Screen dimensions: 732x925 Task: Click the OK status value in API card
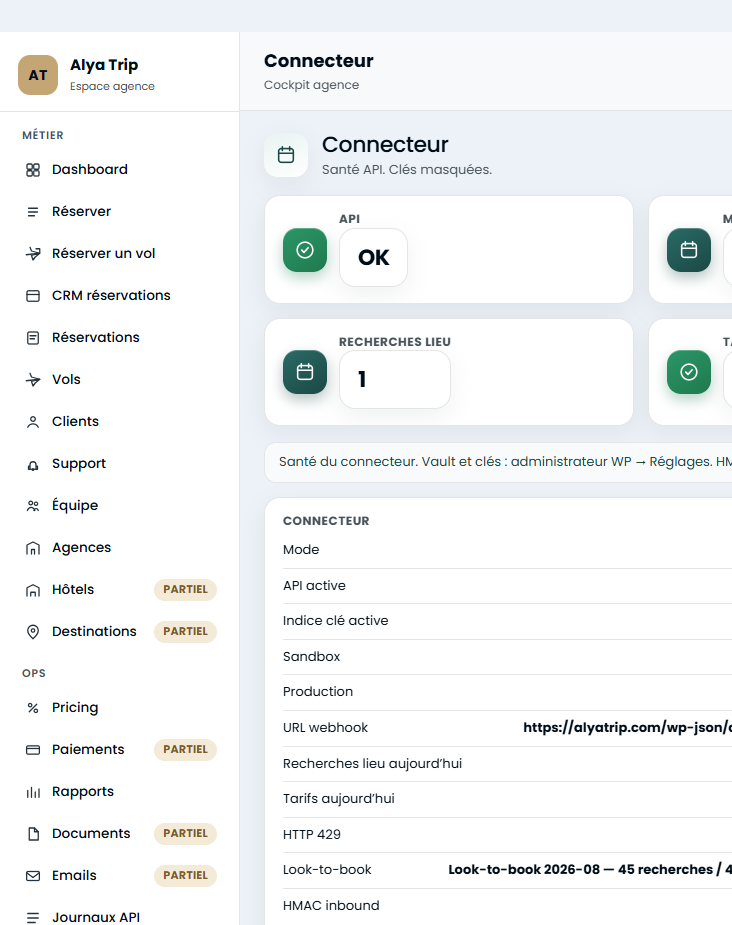(373, 258)
